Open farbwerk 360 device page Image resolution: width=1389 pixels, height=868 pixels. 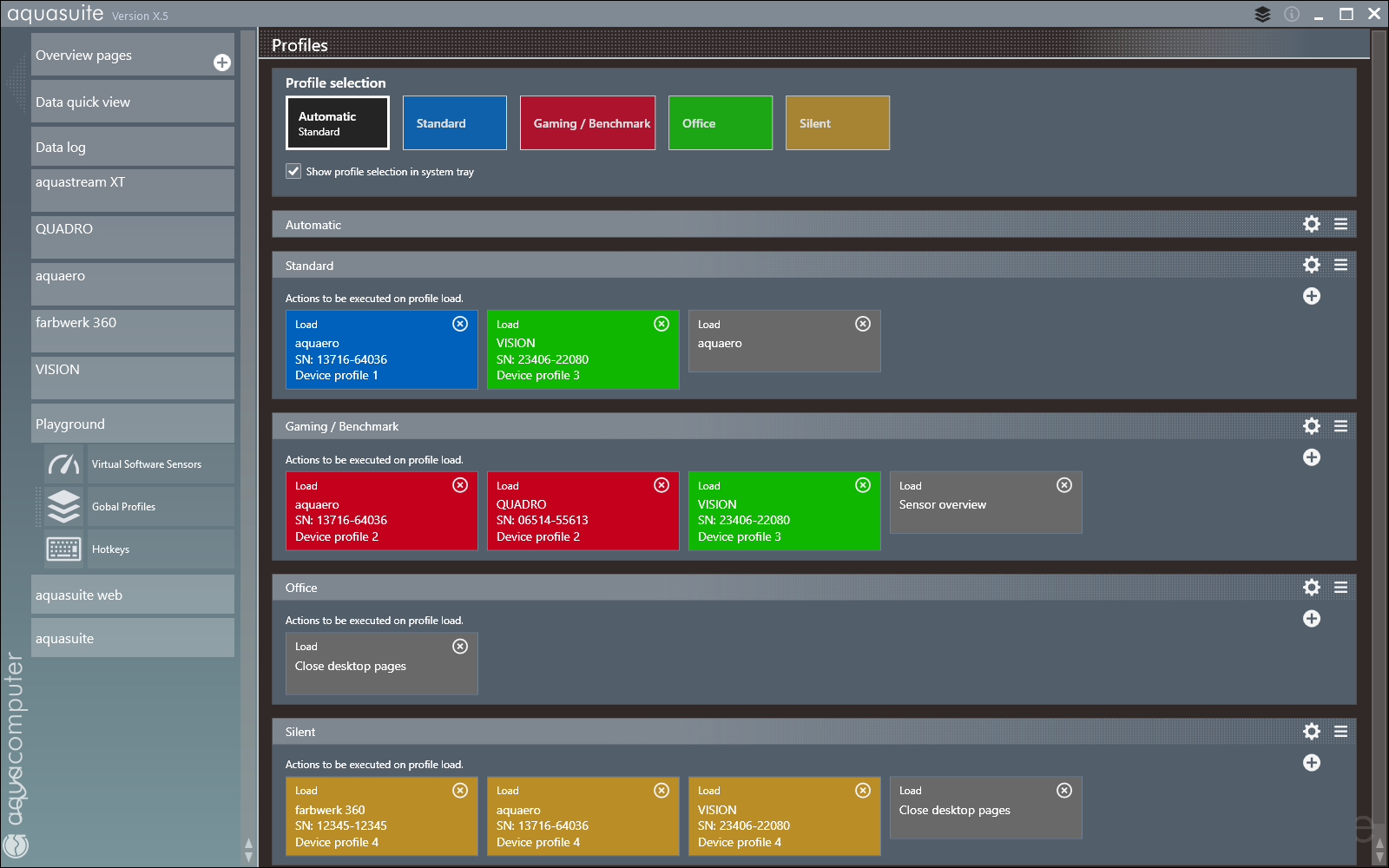pos(133,331)
